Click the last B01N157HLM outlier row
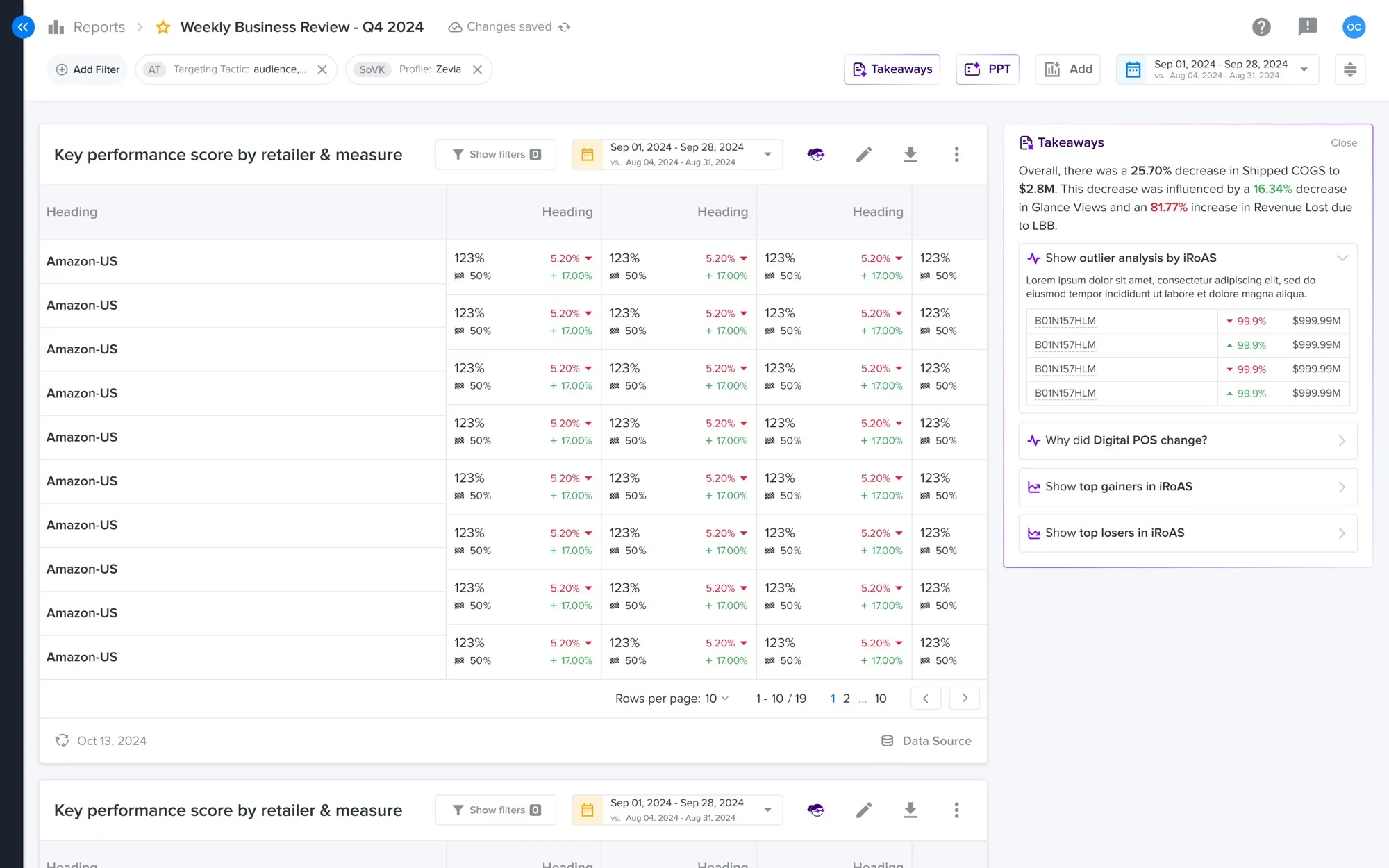The height and width of the screenshot is (868, 1389). pos(1188,393)
